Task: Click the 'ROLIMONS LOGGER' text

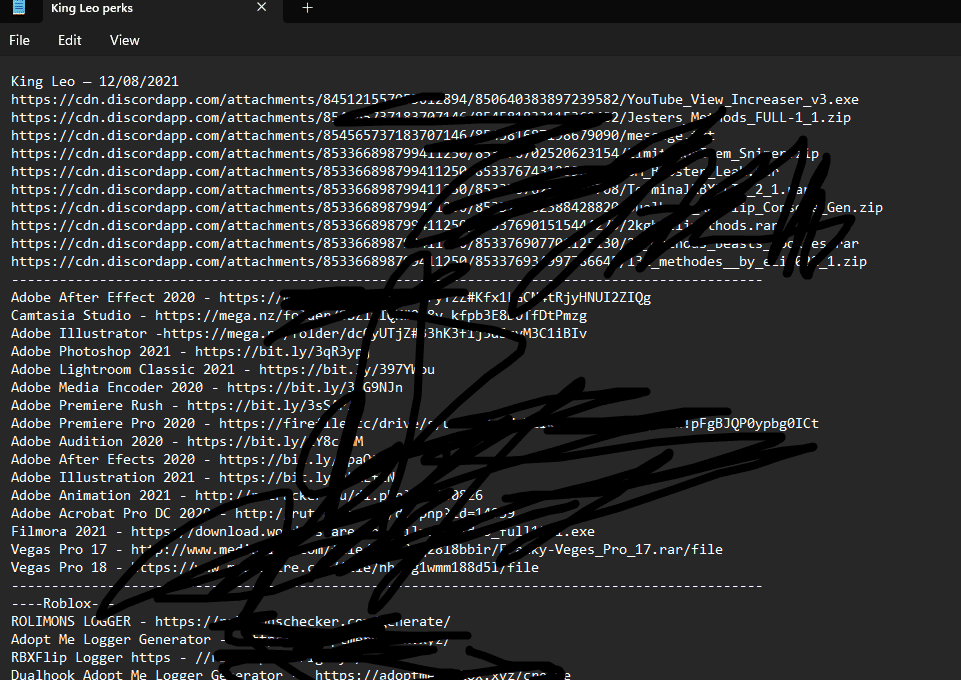Action: [x=71, y=621]
